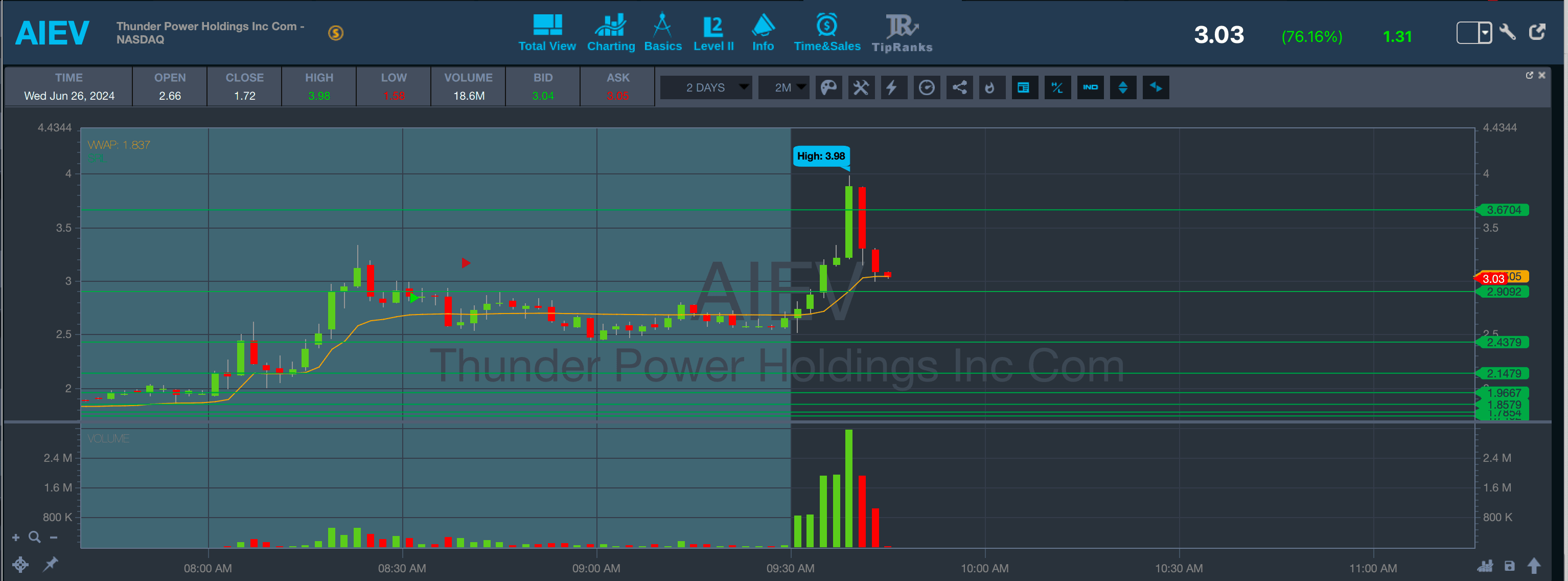This screenshot has width=1568, height=581.
Task: Click the lightning bolt icon
Action: tap(892, 87)
